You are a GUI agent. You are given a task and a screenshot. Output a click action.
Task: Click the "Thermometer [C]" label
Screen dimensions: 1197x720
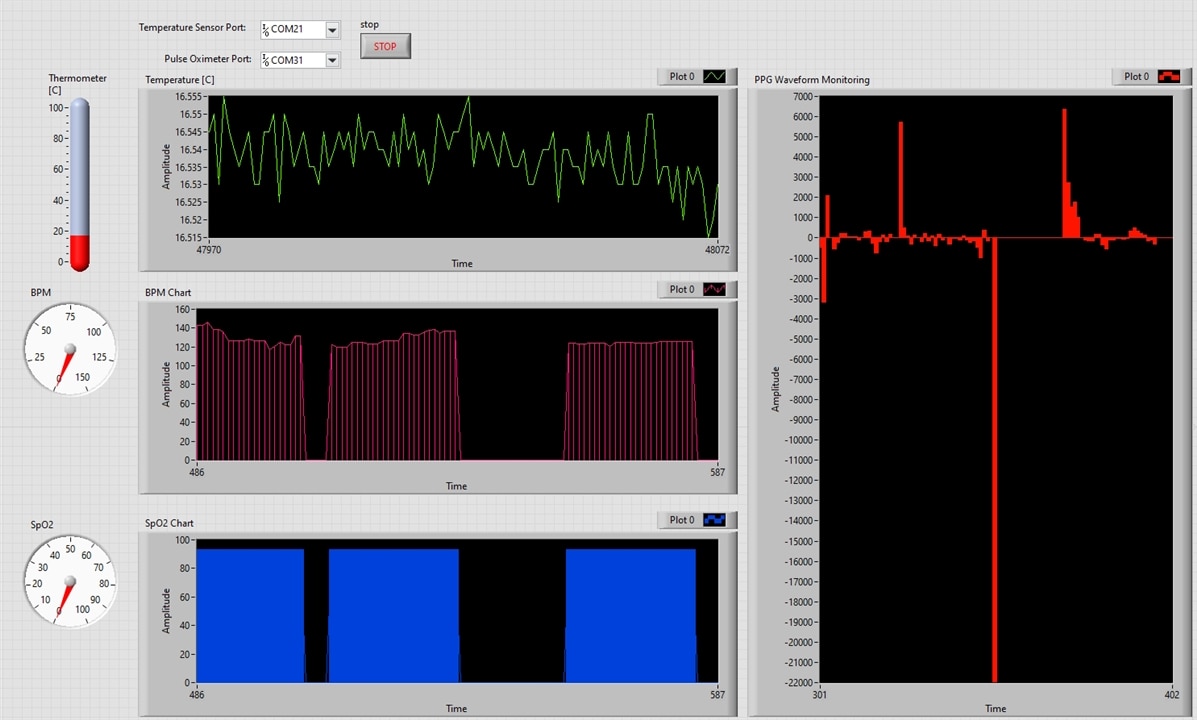coord(77,84)
